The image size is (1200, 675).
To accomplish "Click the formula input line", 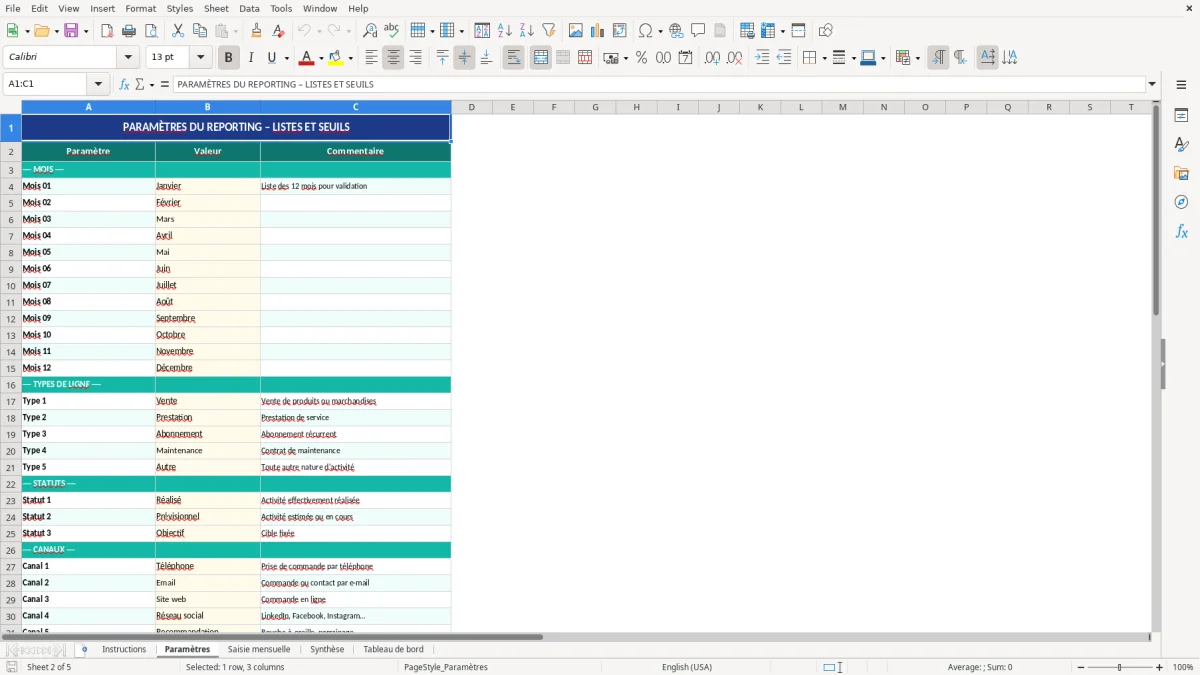I will 658,84.
